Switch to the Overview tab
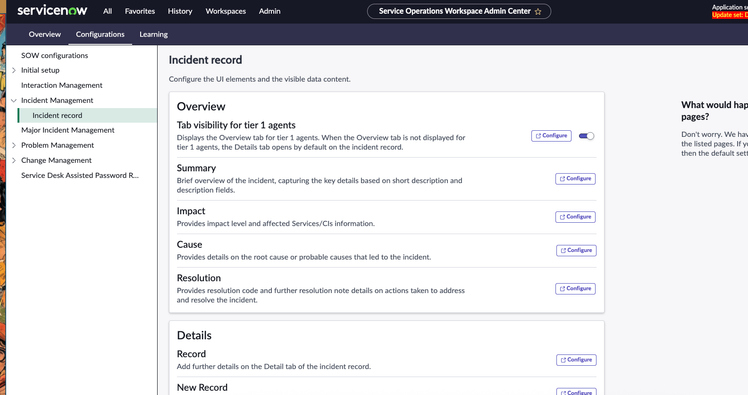Viewport: 748px width, 395px height. click(x=44, y=34)
